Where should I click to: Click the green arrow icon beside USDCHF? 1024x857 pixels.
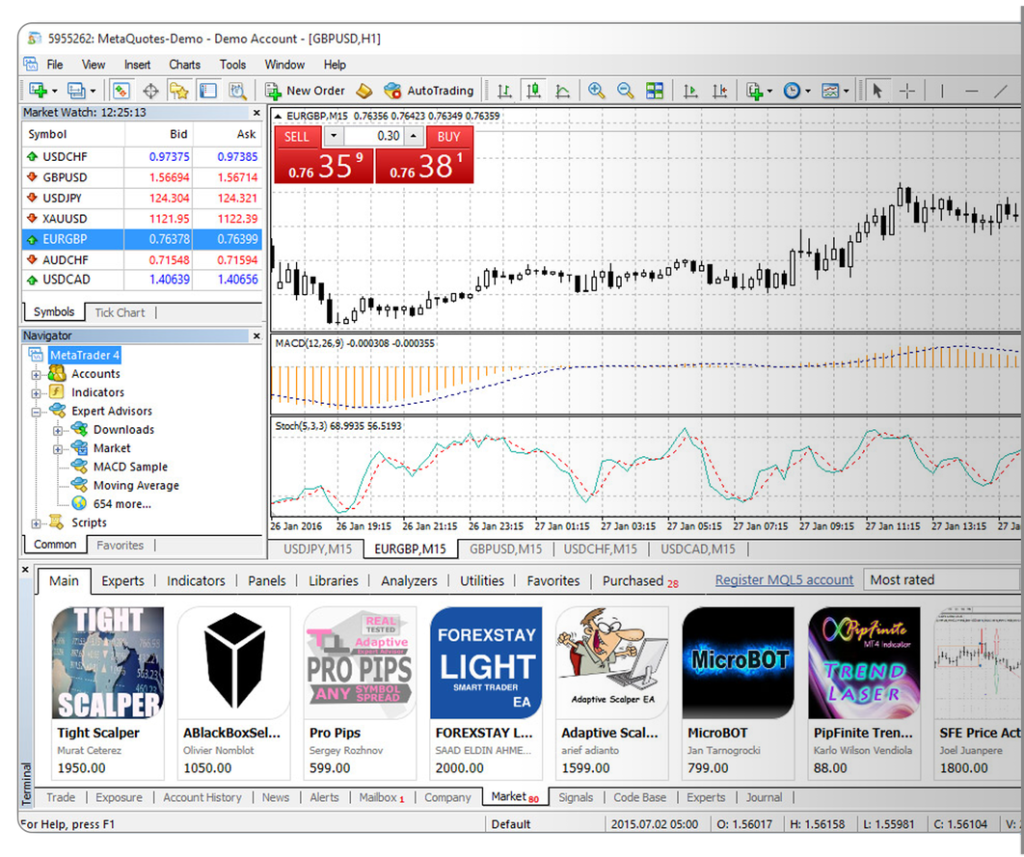(32, 157)
